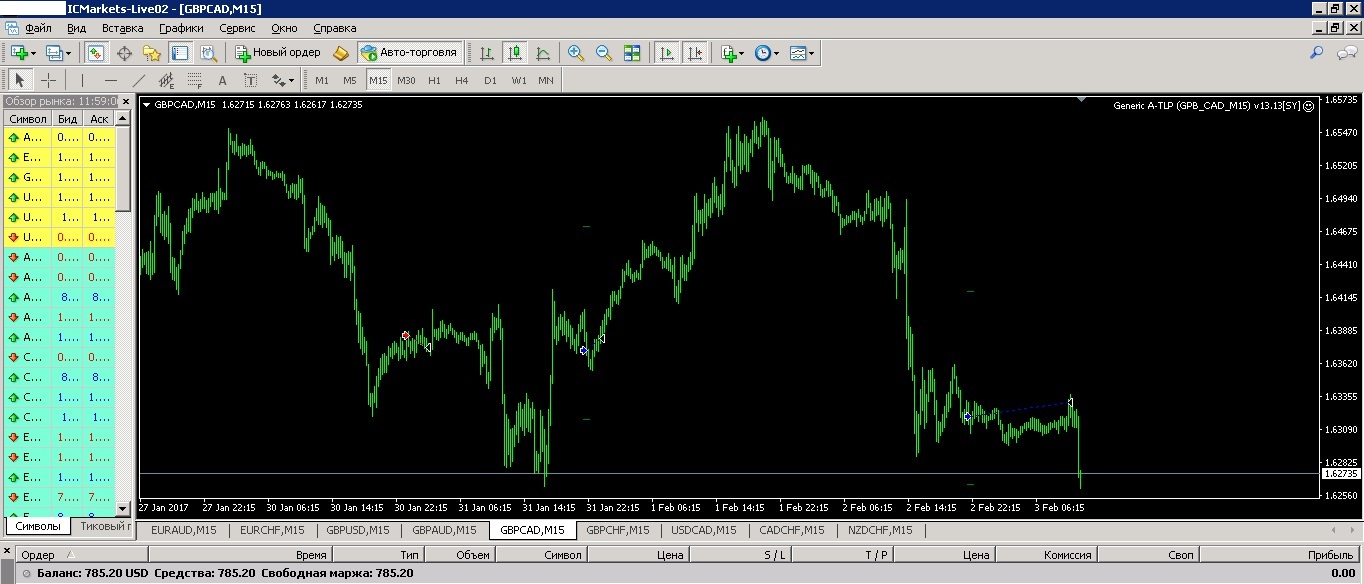Open the Strategy Tester magnifier icon
The width and height of the screenshot is (1364, 584).
click(x=208, y=53)
